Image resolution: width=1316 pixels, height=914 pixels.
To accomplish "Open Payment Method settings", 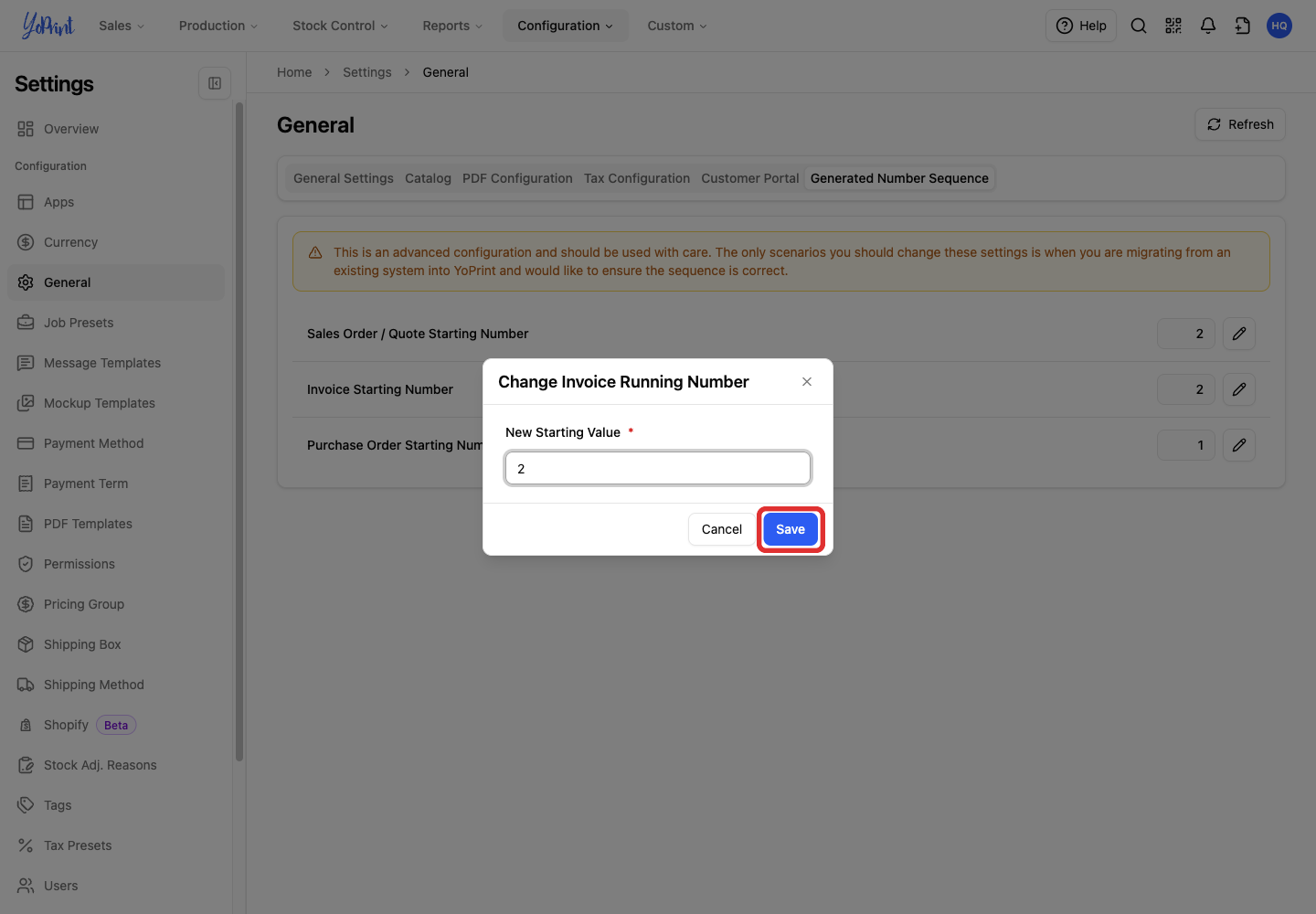I will (116, 443).
